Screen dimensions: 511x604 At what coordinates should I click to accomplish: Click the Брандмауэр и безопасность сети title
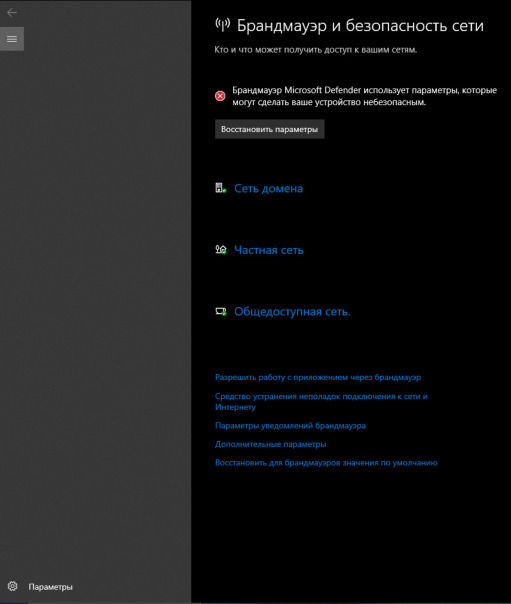(360, 25)
